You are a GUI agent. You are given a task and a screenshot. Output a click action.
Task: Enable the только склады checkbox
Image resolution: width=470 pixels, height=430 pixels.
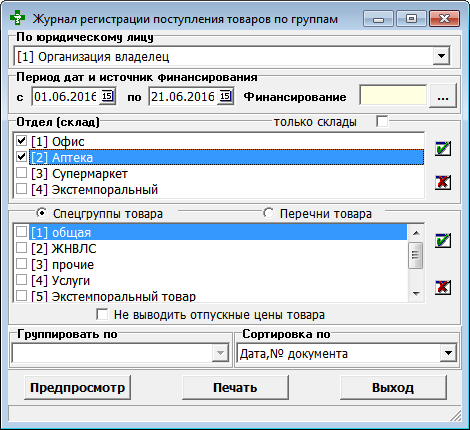pos(382,121)
